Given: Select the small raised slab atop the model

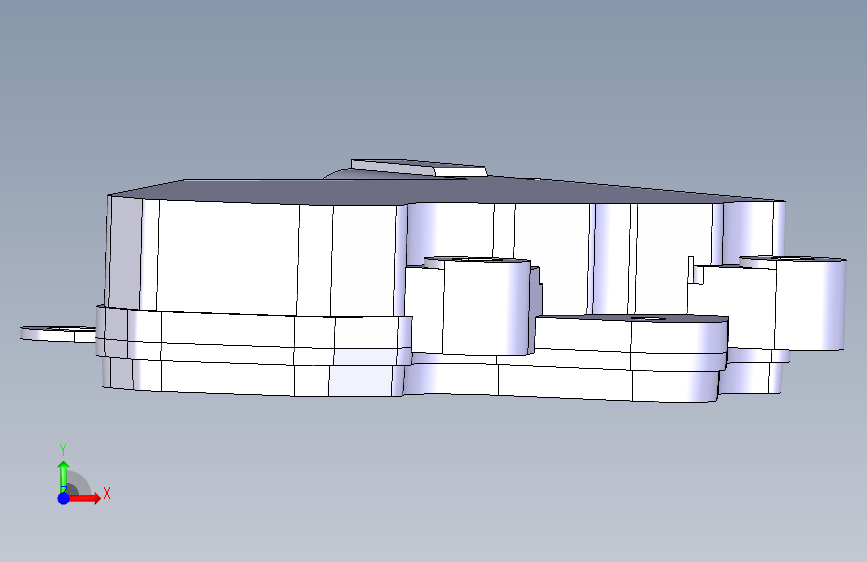Looking at the screenshot, I should click(x=419, y=167).
